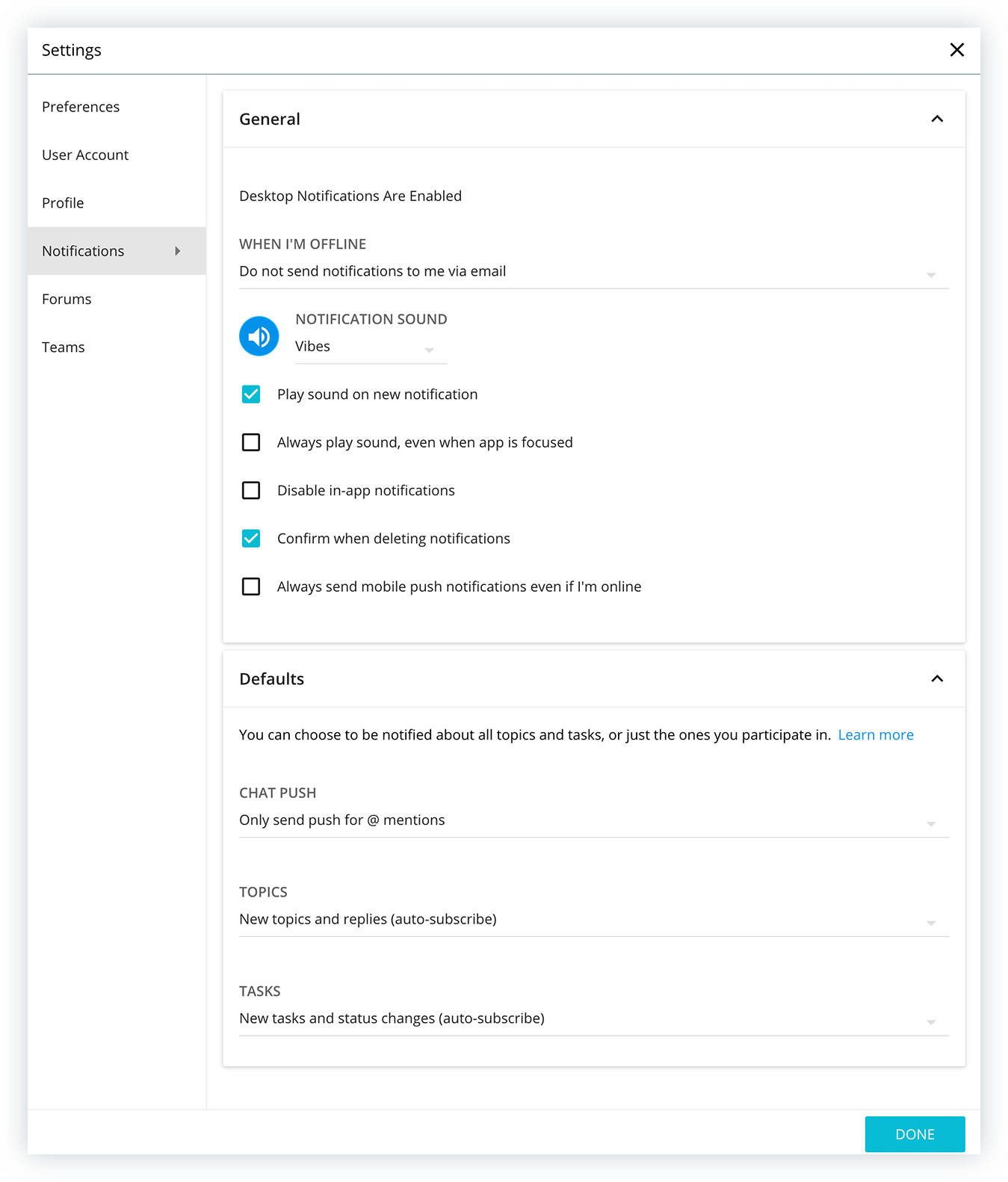1008x1182 pixels.
Task: Select Forums in the settings sidebar
Action: [67, 299]
